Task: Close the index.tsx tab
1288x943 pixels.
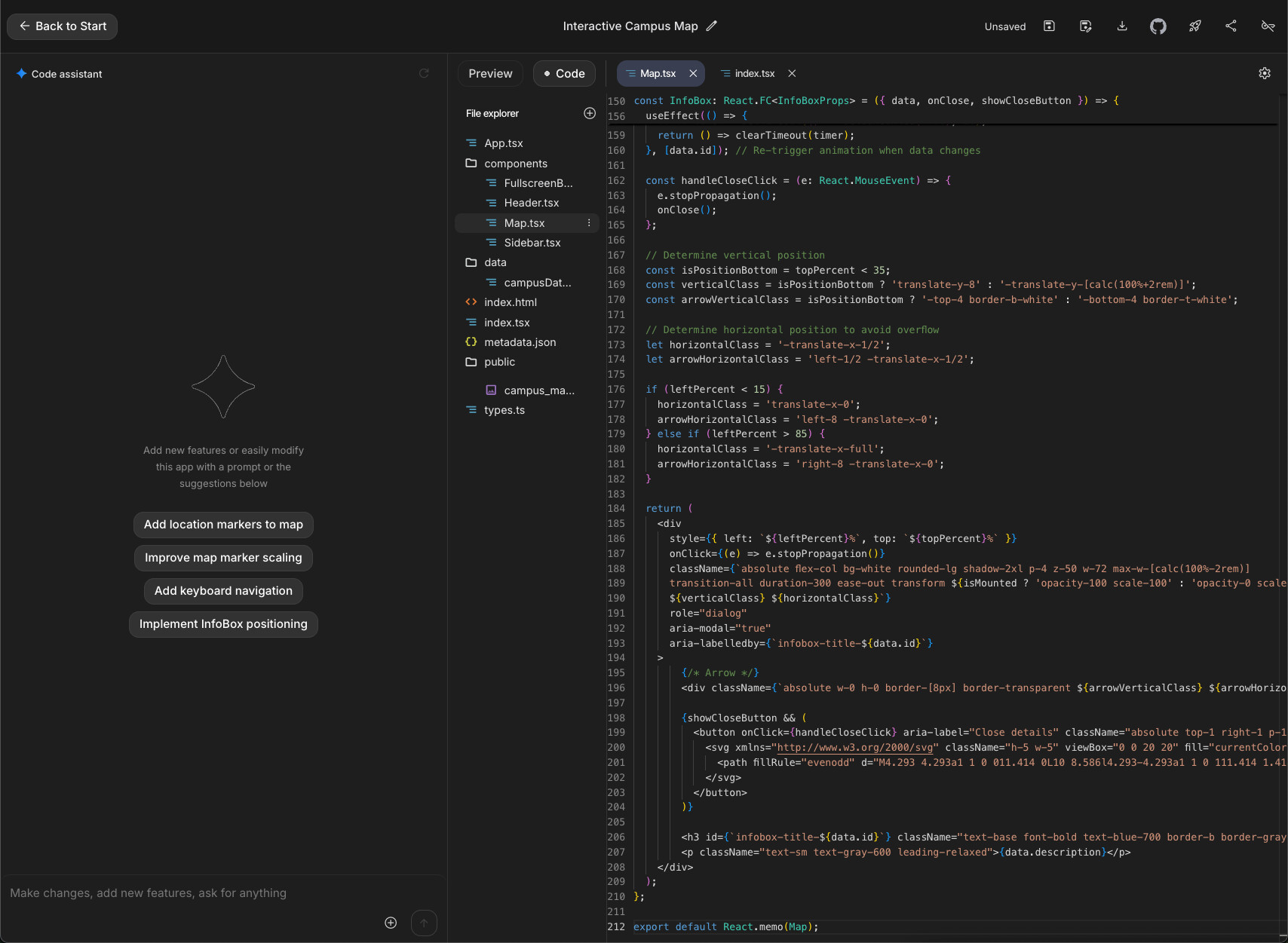Action: 792,73
